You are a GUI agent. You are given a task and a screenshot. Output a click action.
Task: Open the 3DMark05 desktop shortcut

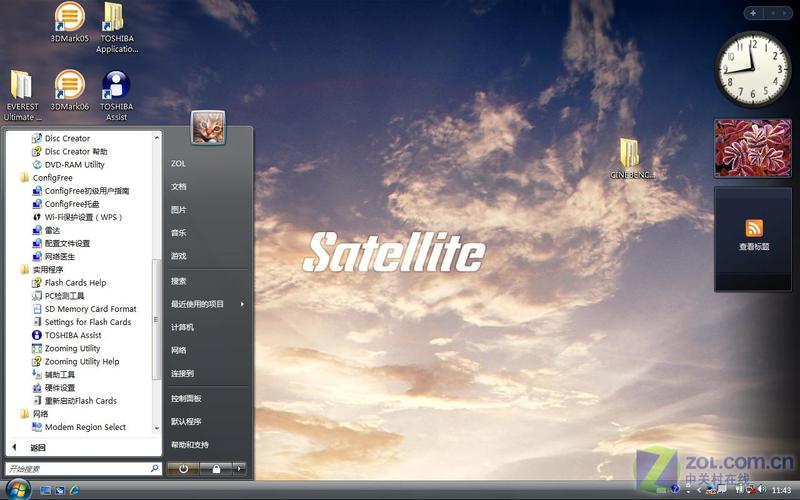69,22
